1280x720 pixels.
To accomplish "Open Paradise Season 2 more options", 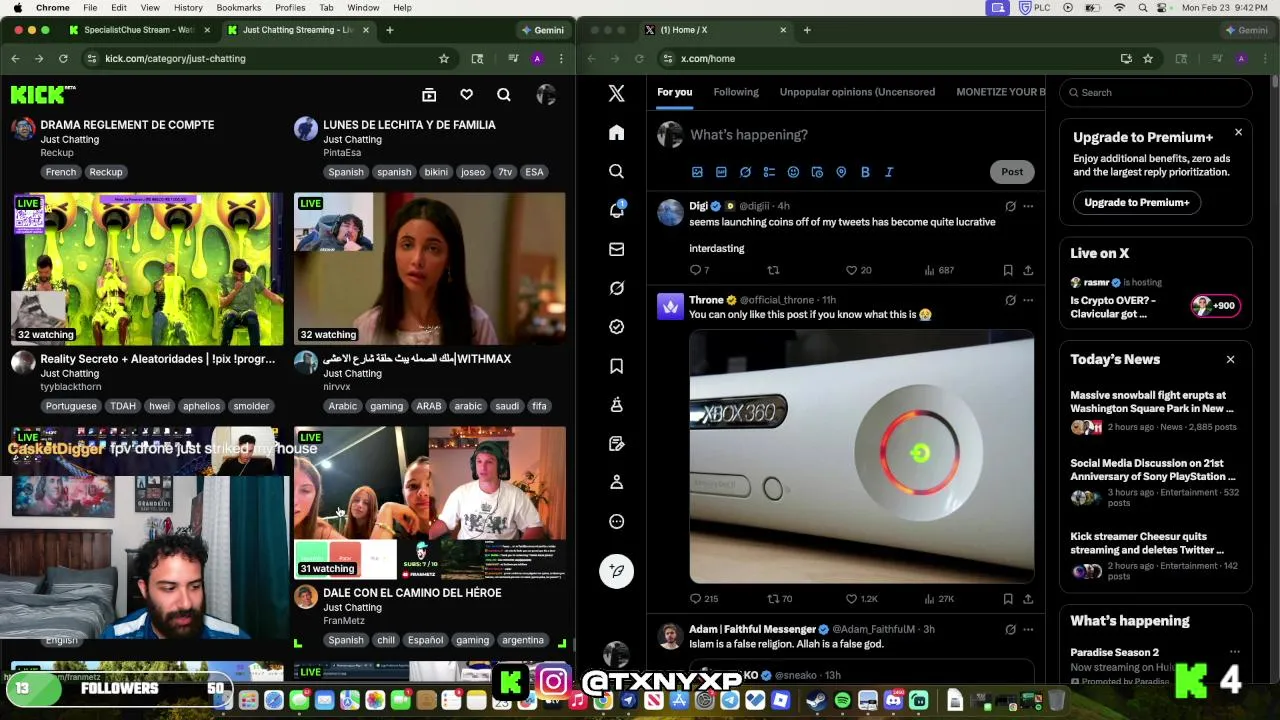I will pyautogui.click(x=1234, y=652).
